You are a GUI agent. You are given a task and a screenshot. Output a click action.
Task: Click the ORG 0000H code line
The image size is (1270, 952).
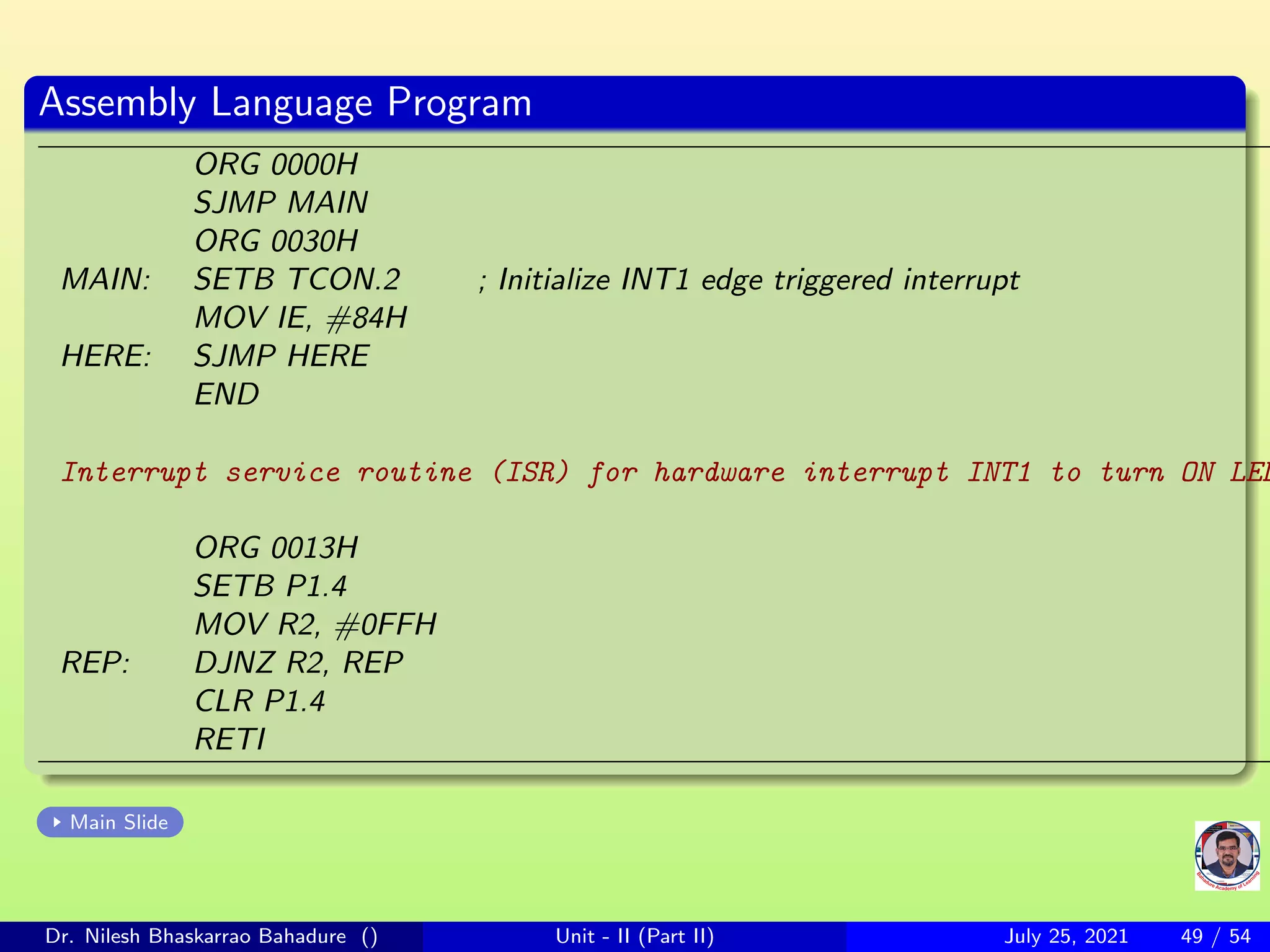(277, 165)
